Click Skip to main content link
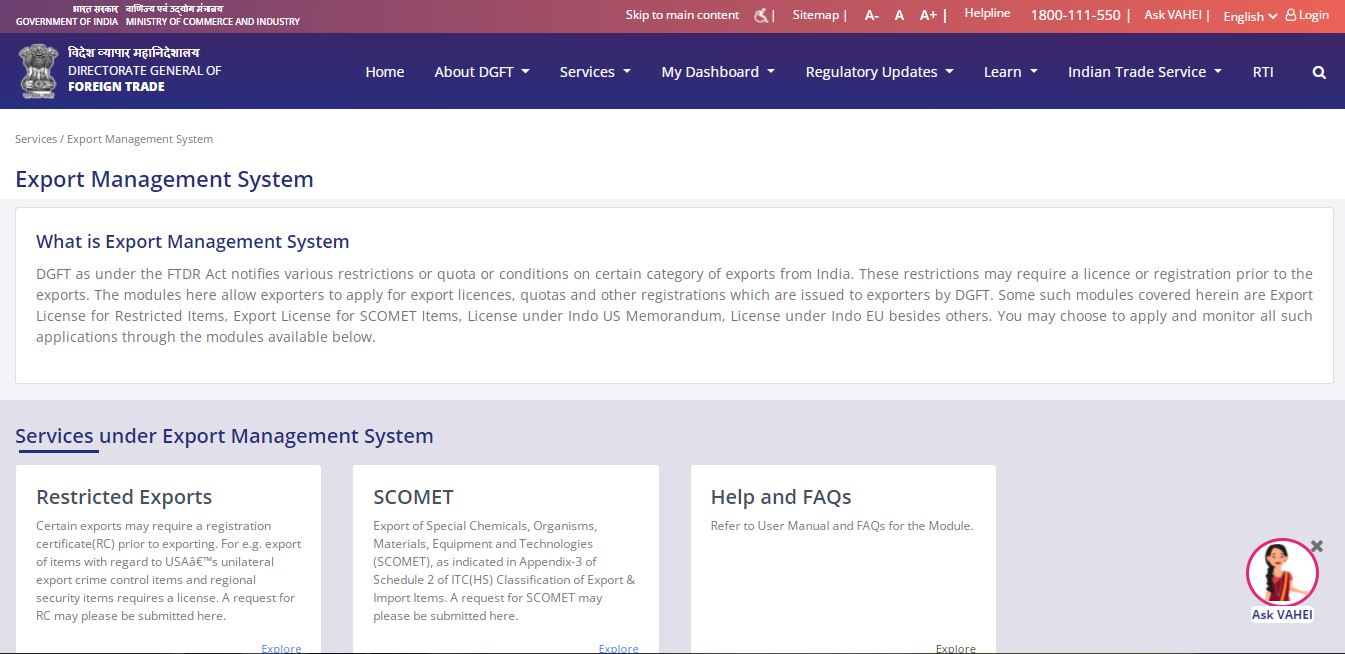This screenshot has height=654, width=1345. [x=682, y=15]
